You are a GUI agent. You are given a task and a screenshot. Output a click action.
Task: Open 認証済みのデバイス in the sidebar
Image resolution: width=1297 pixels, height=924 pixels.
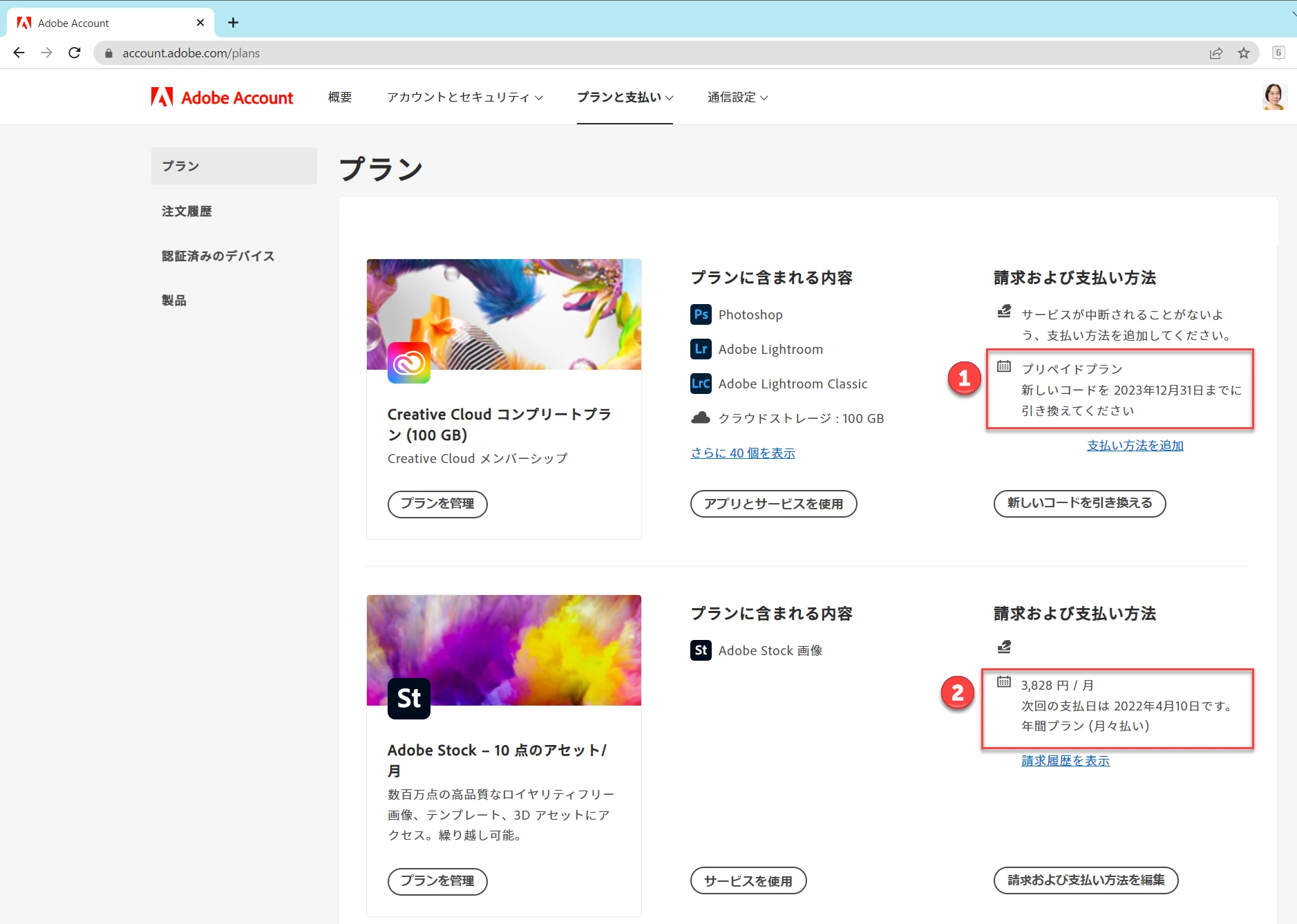pos(218,256)
